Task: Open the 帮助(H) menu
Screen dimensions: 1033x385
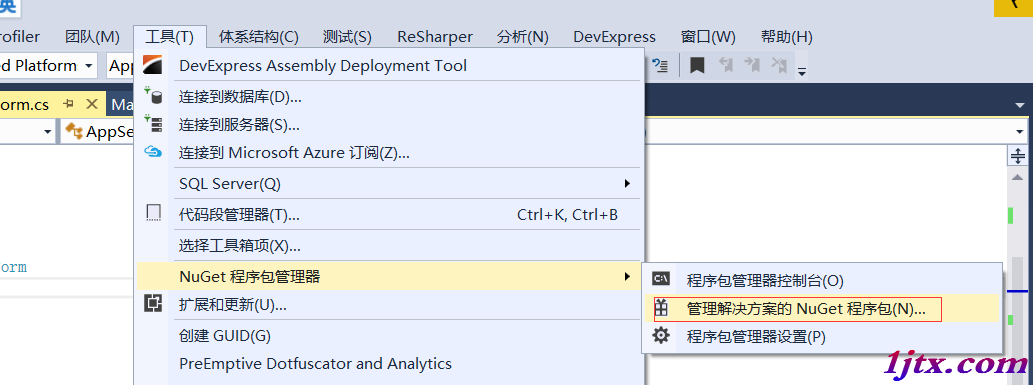Action: (x=787, y=37)
